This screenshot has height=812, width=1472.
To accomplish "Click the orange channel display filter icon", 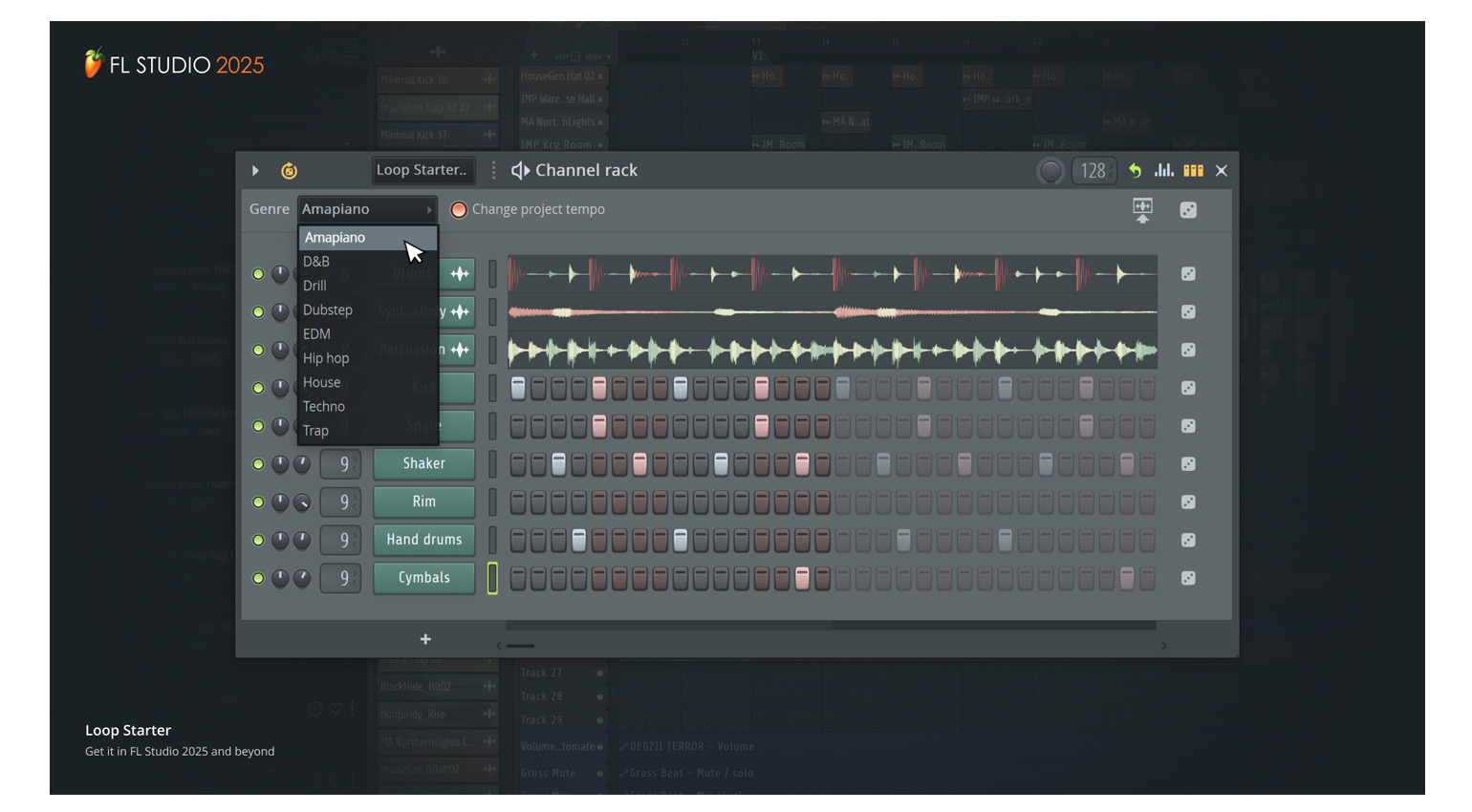I will [1193, 170].
